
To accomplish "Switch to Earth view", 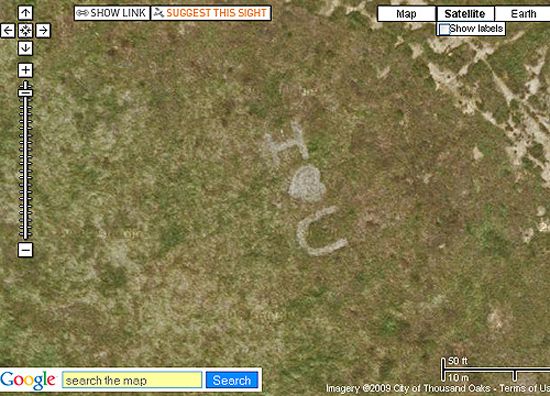I will [x=523, y=14].
